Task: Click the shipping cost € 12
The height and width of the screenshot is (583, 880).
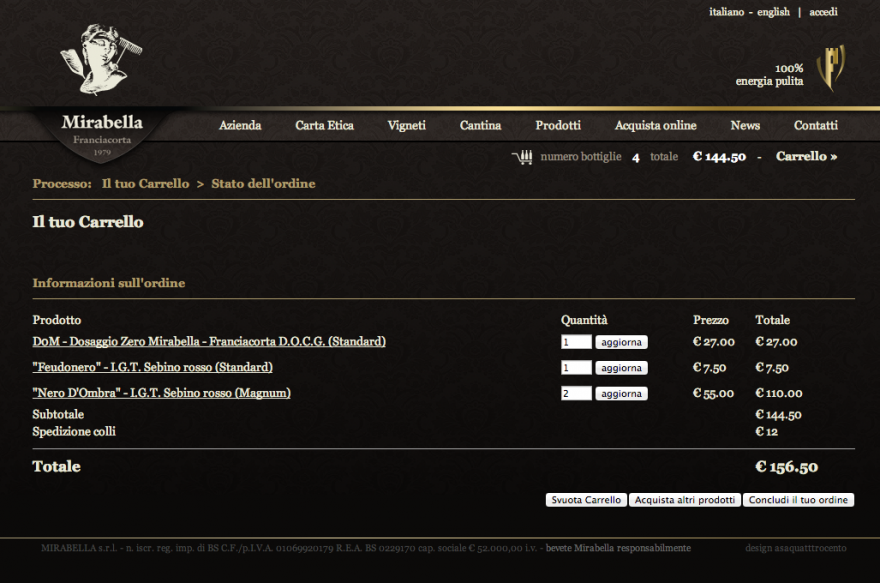Action: tap(767, 431)
